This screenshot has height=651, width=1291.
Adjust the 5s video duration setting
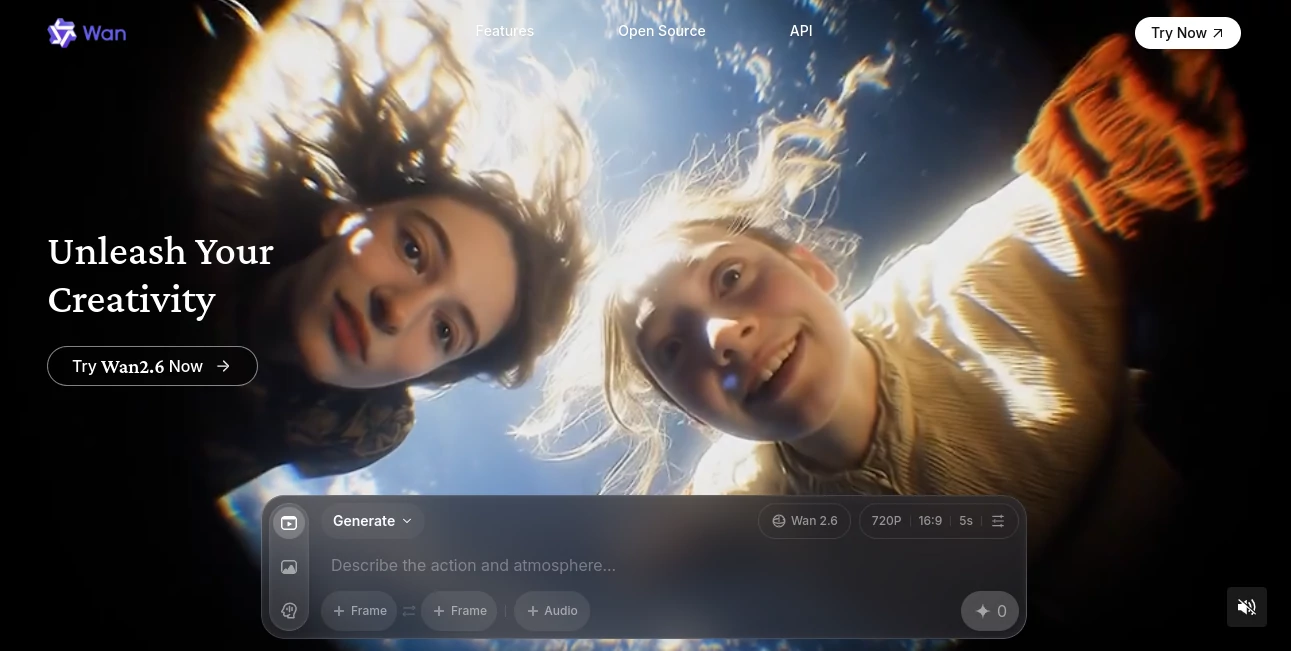965,520
